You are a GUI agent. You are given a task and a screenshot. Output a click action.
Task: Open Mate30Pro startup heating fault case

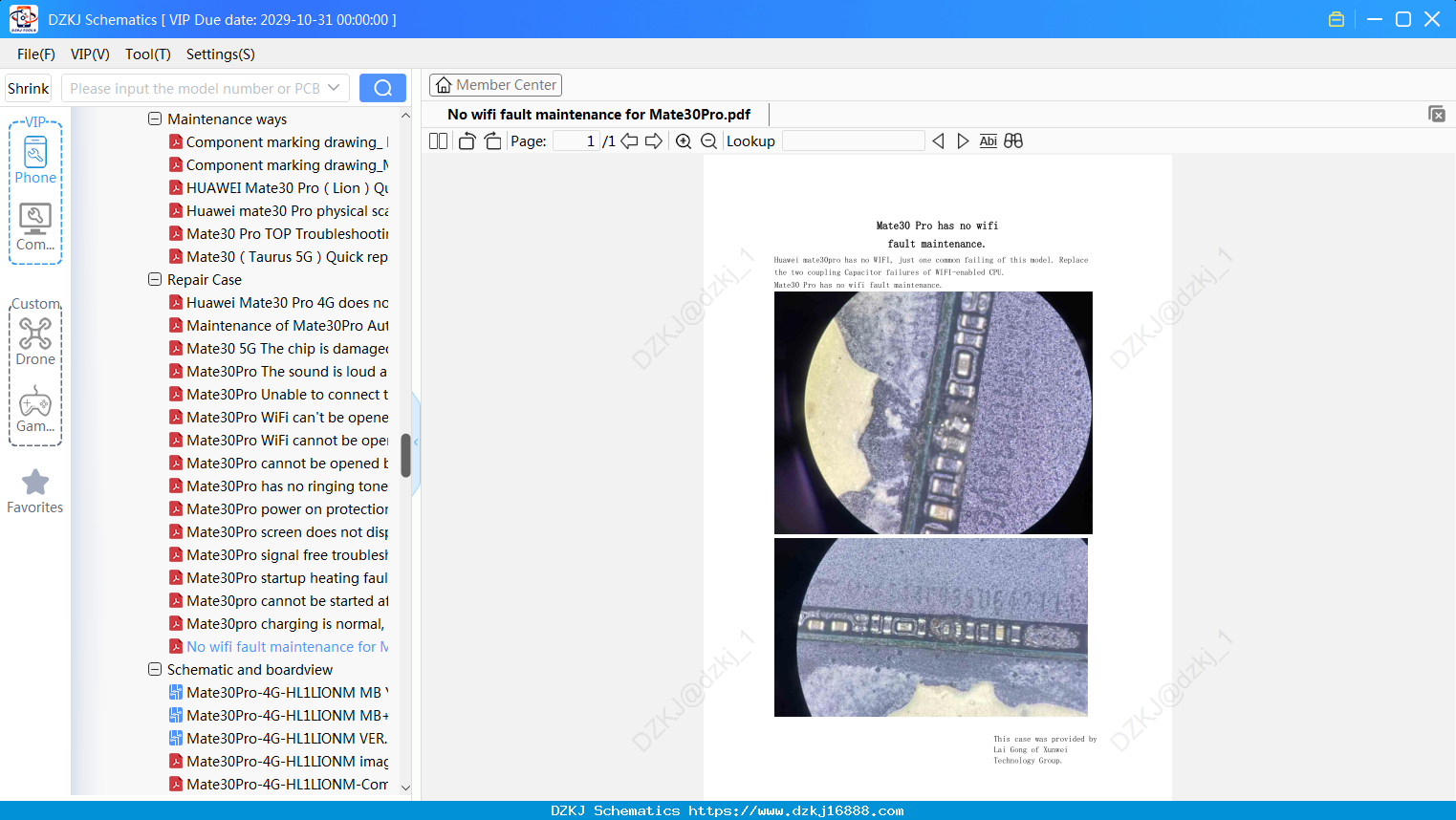278,578
